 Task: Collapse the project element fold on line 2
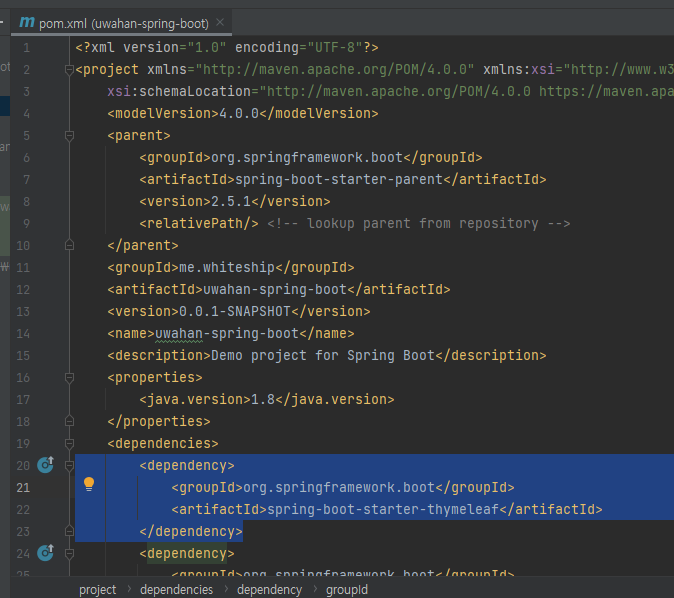pyautogui.click(x=69, y=69)
